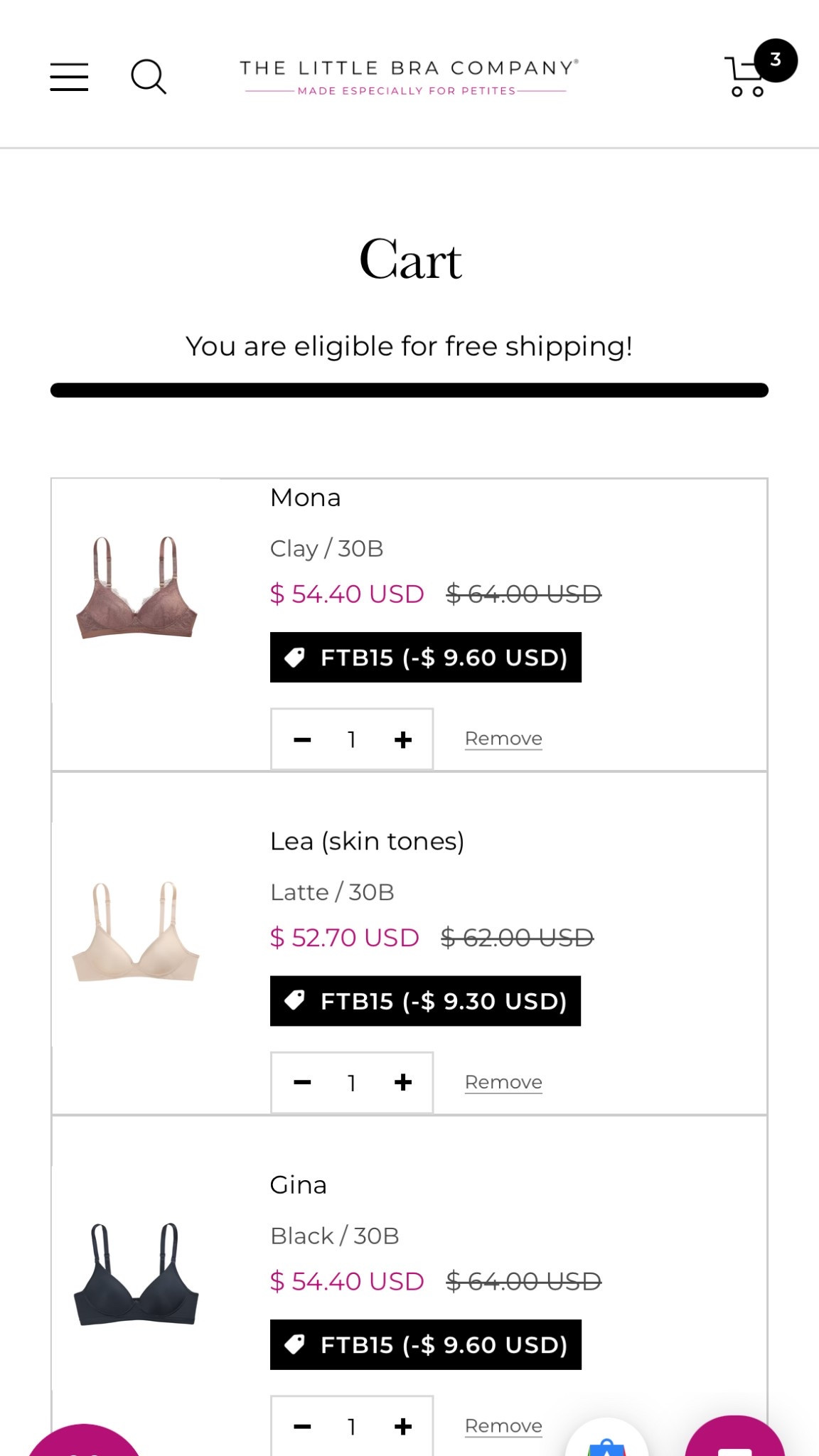Increase Gina quantity with plus button
Viewport: 819px width, 1456px height.
click(x=403, y=1426)
